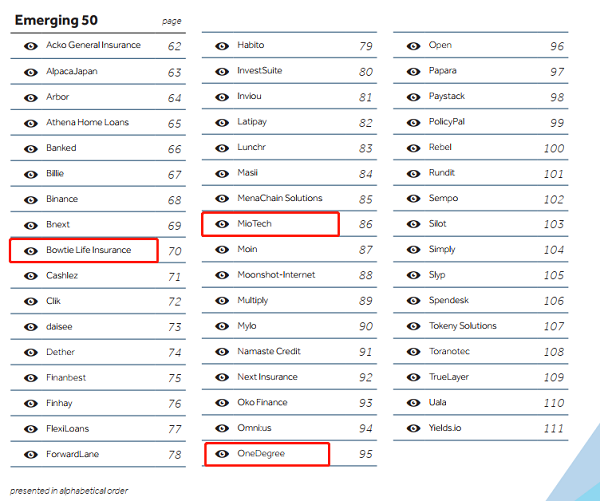Toggle the eye icon for Spendesk
Screen dimensions: 600x501
tap(413, 300)
